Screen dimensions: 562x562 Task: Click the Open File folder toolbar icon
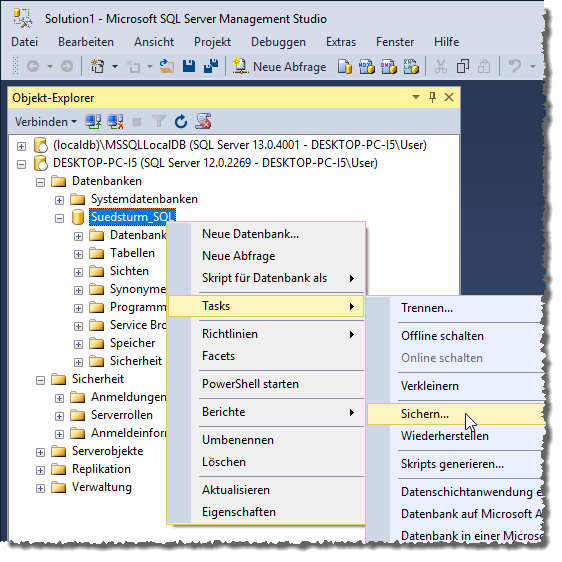(x=167, y=66)
